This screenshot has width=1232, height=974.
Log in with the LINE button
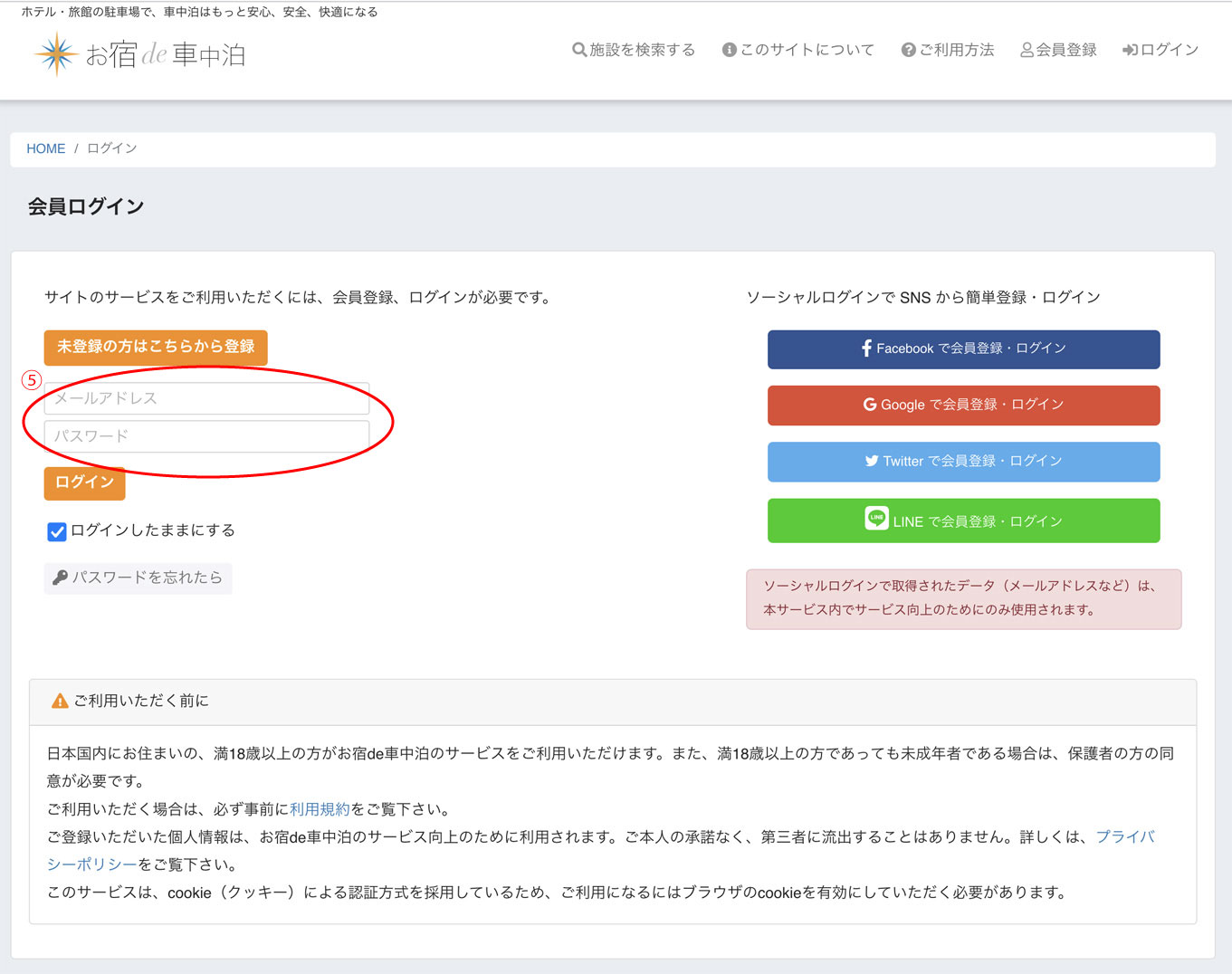tap(963, 520)
